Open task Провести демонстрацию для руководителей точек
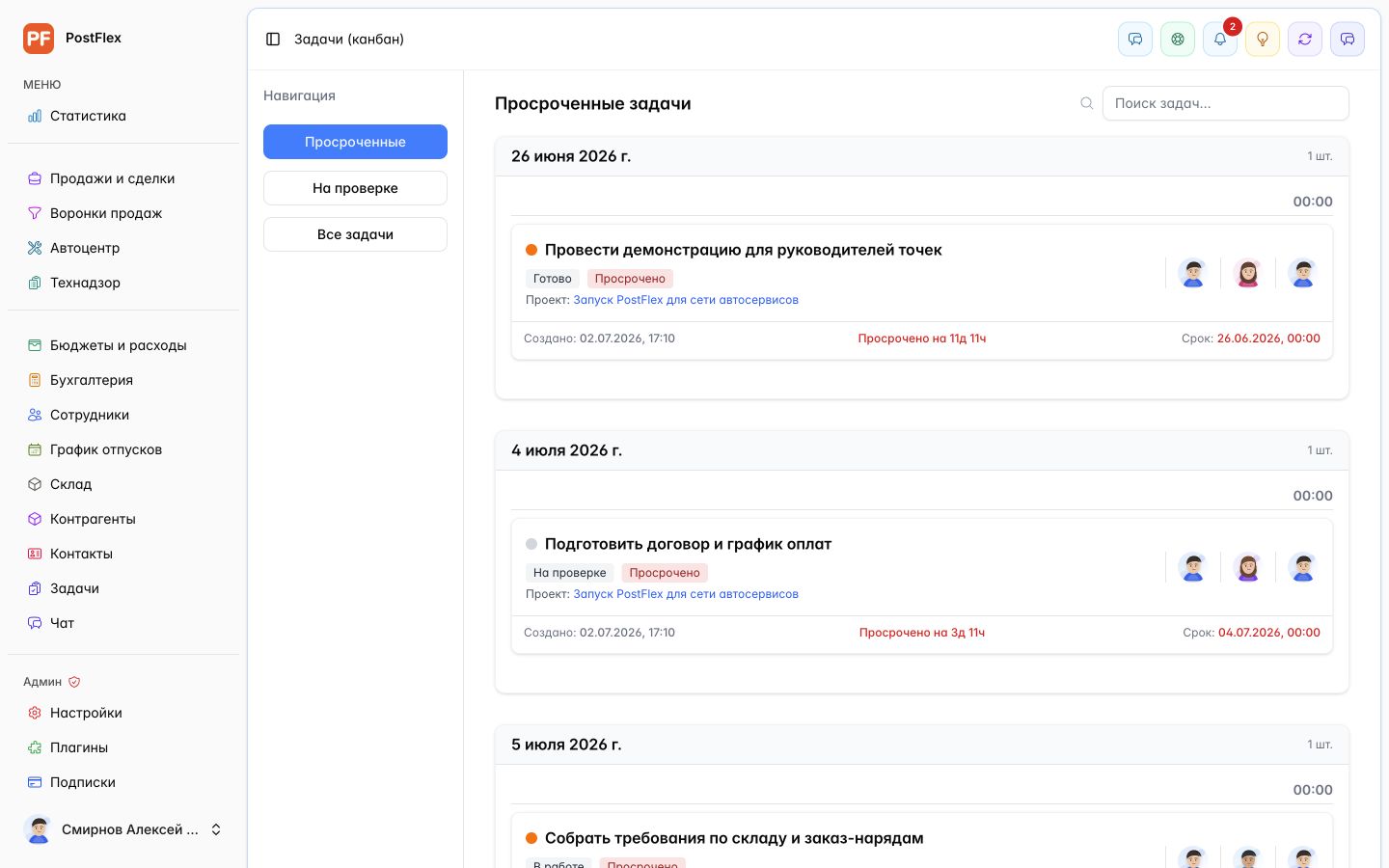This screenshot has width=1389, height=868. pyautogui.click(x=743, y=250)
